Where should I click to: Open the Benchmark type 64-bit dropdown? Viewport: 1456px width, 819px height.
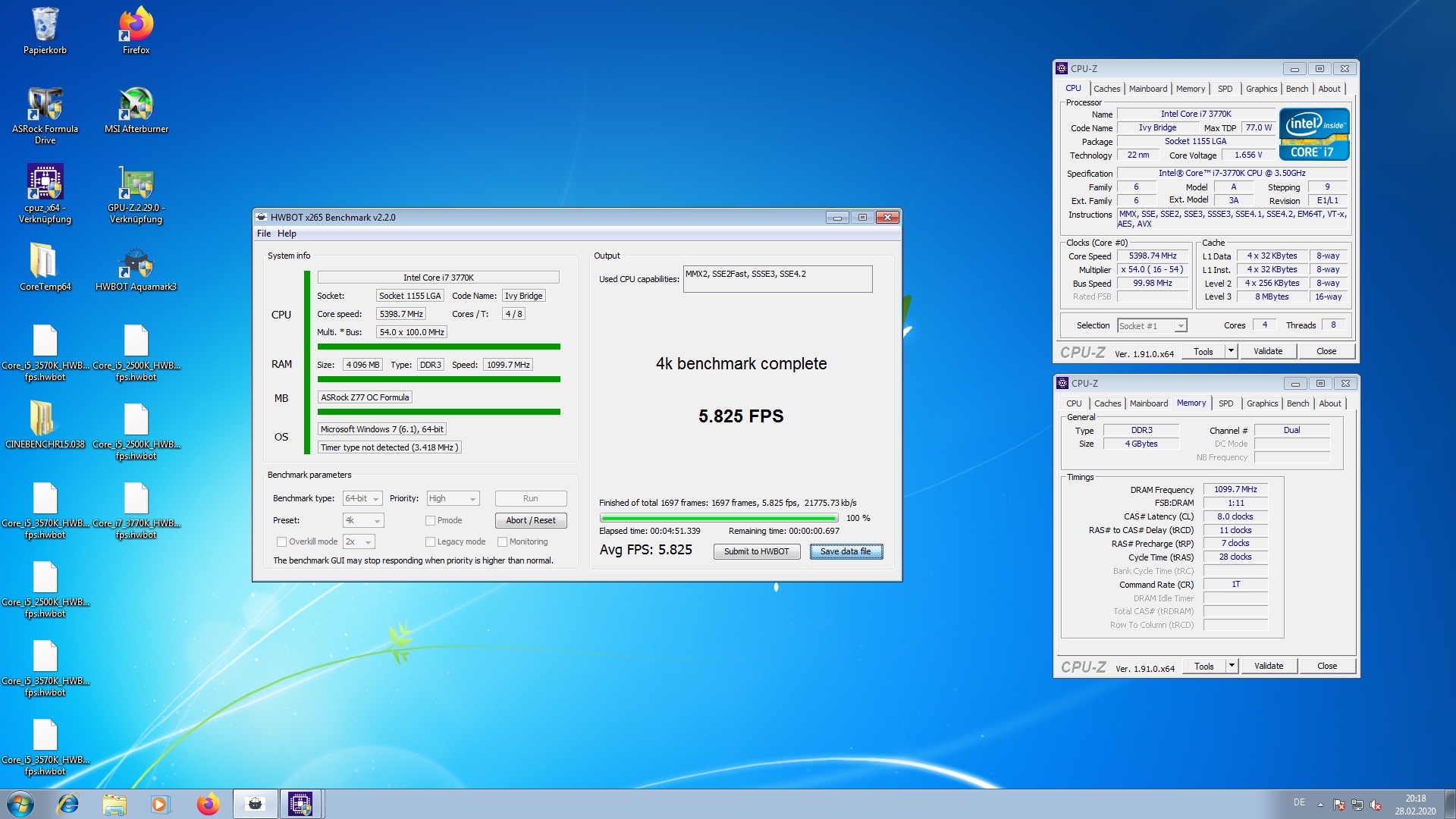click(362, 499)
